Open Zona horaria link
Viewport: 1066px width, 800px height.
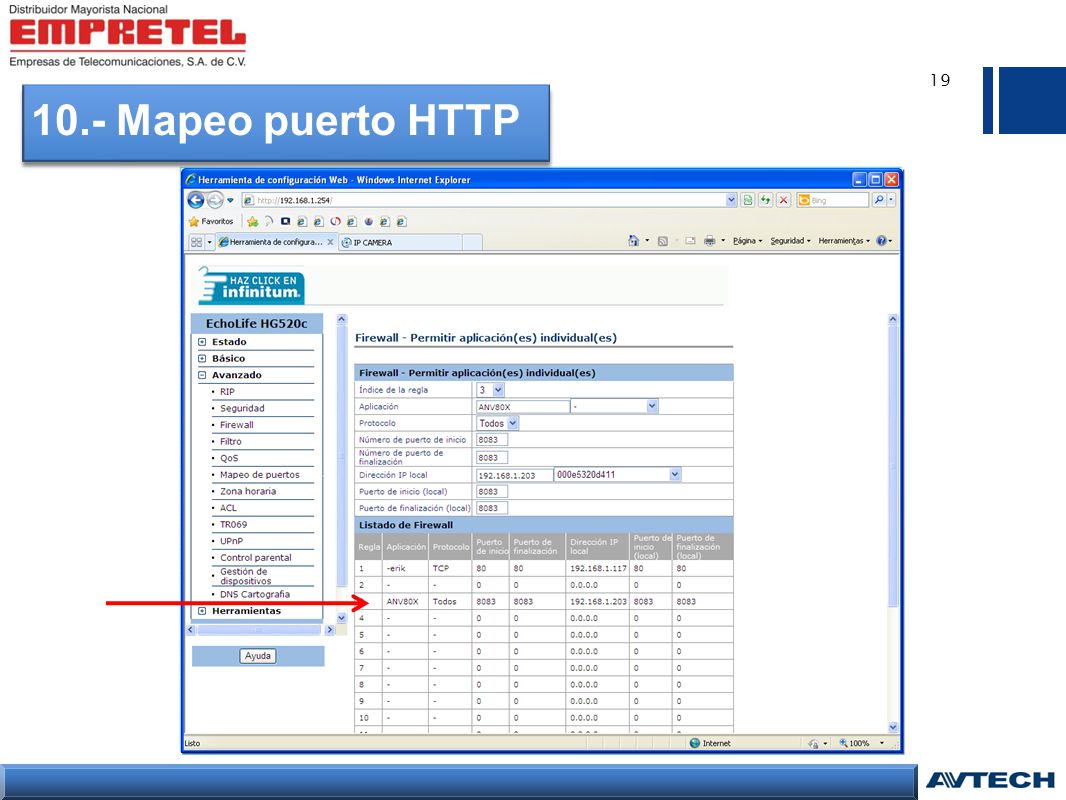click(248, 491)
